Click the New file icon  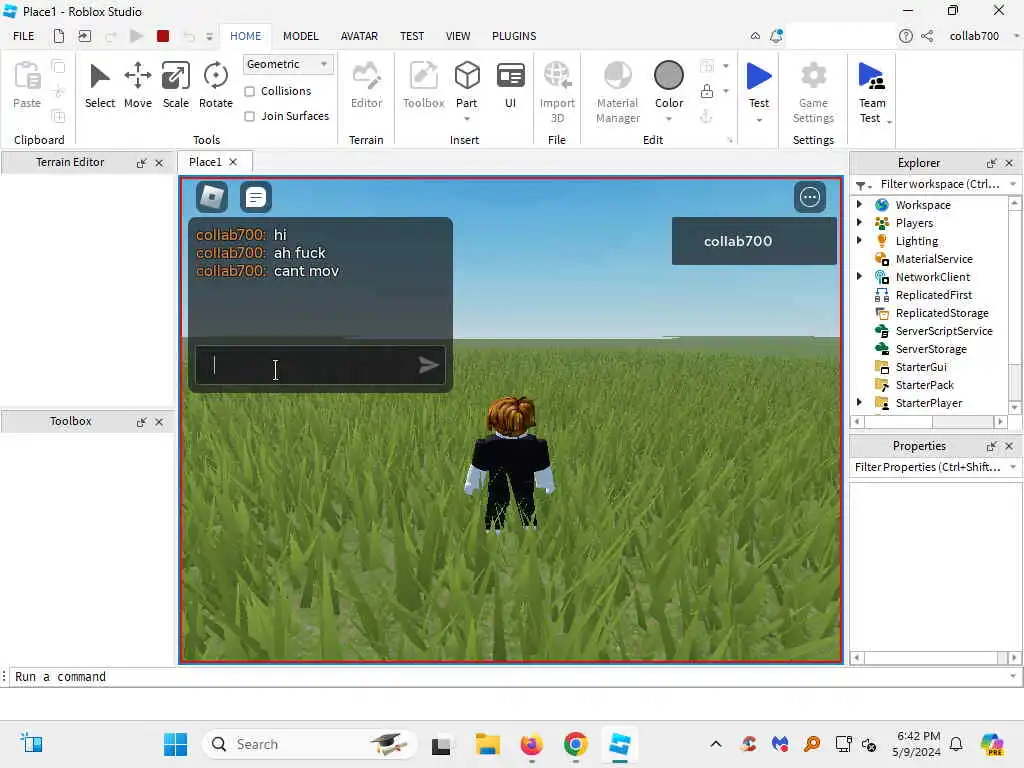(x=59, y=36)
